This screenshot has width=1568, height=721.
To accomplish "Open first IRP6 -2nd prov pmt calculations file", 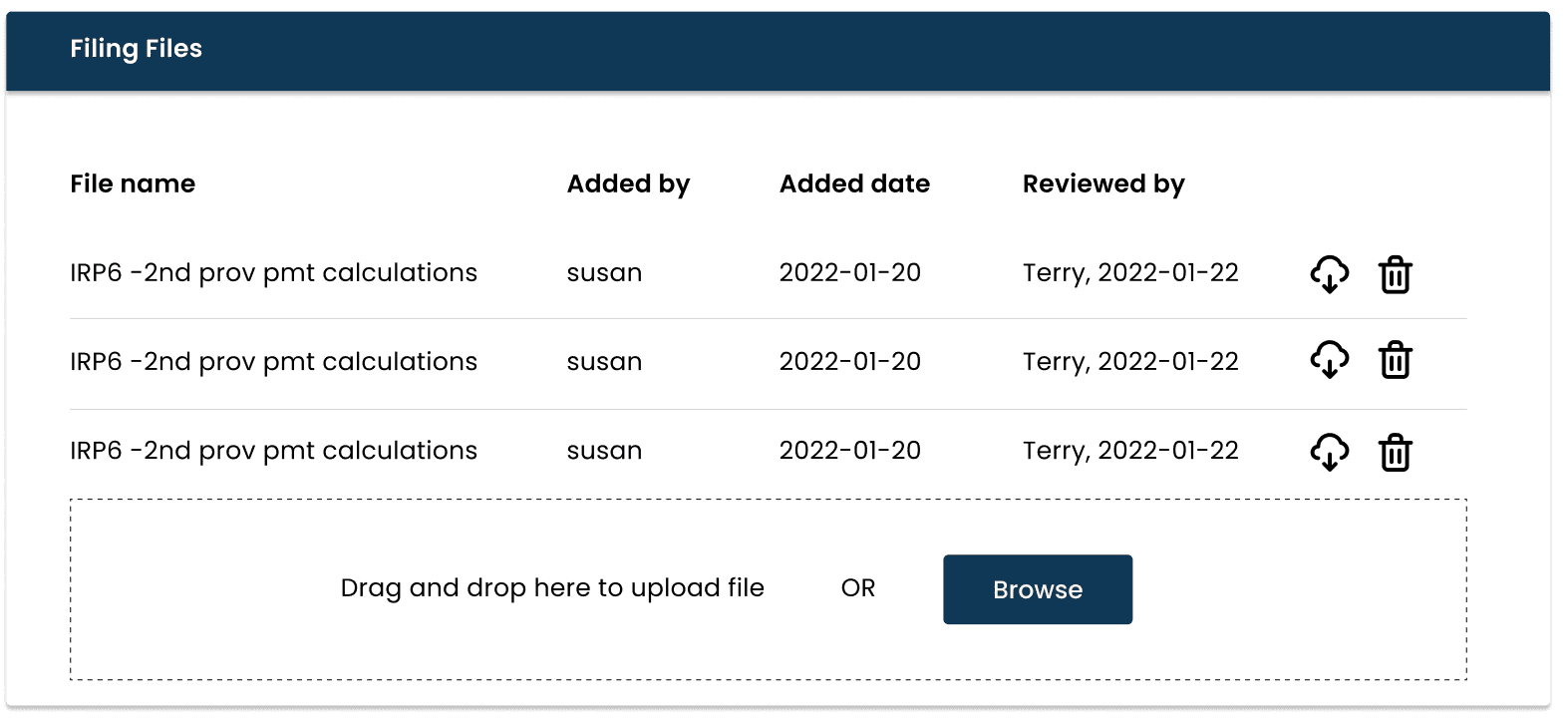I will pyautogui.click(x=273, y=273).
